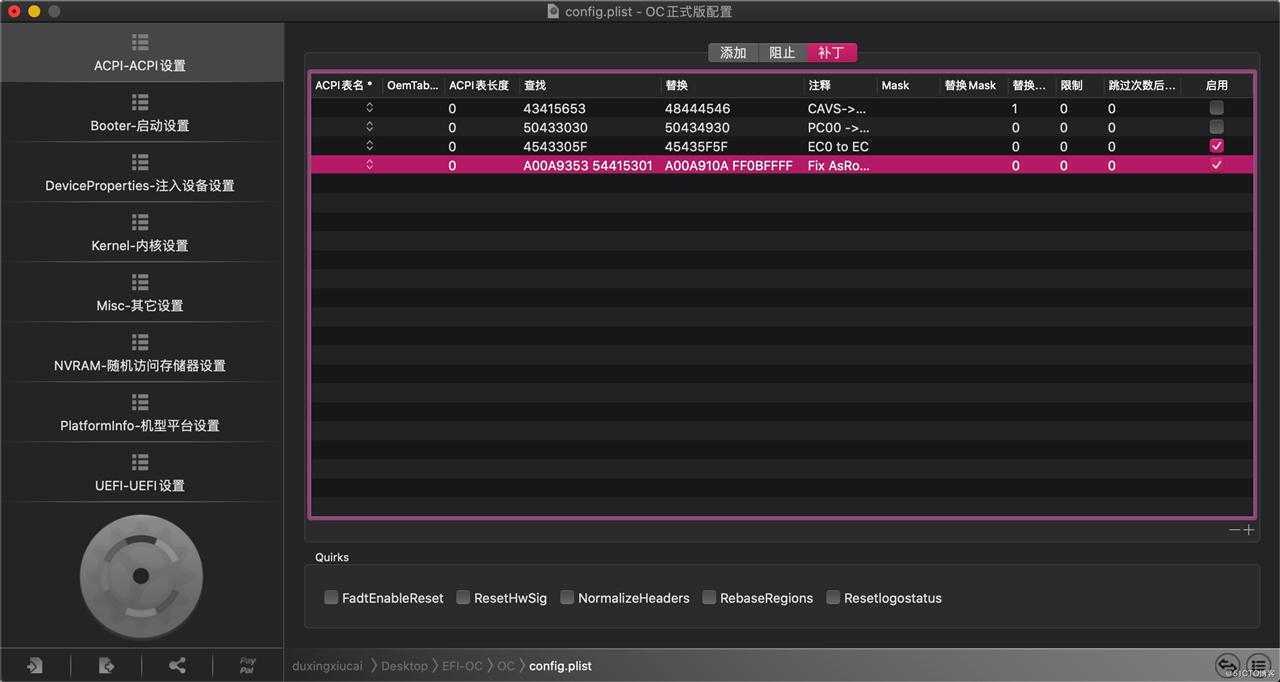Screen dimensions: 1280x682
Task: Open ACPI table name stepper in Fix AsRo row
Action: pyautogui.click(x=369, y=164)
